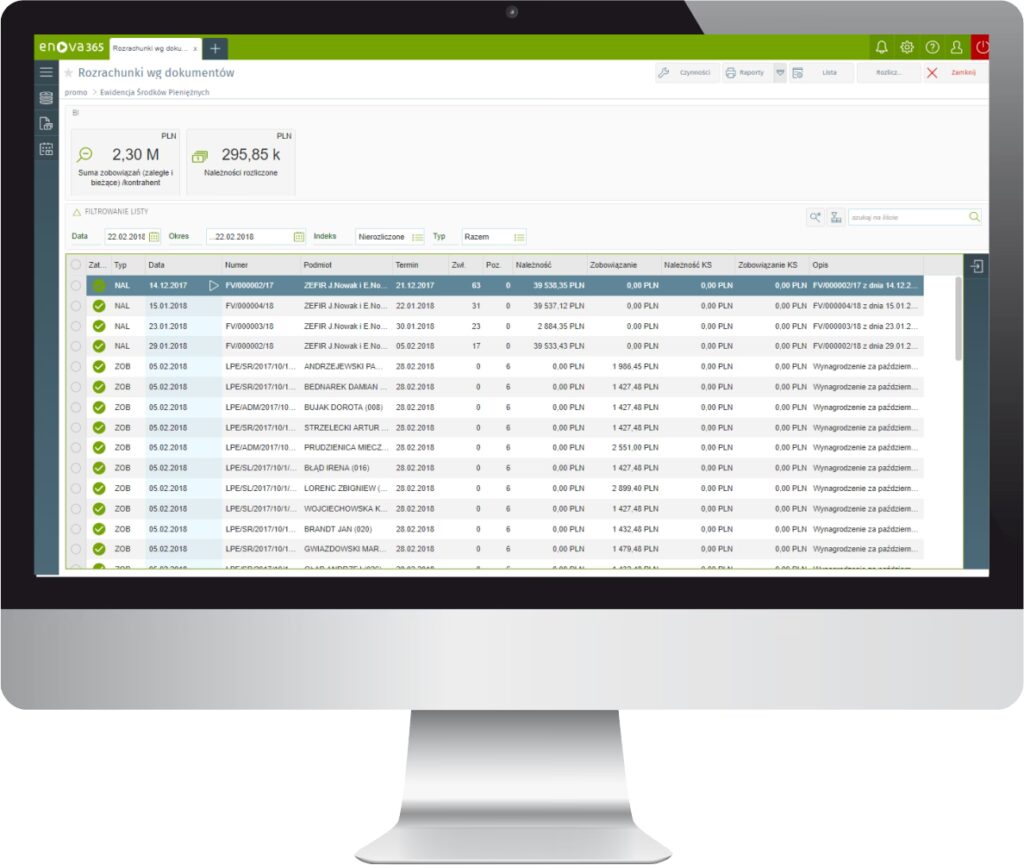Collapse the Filtrowanie listy section
The height and width of the screenshot is (865, 1024).
(x=74, y=212)
